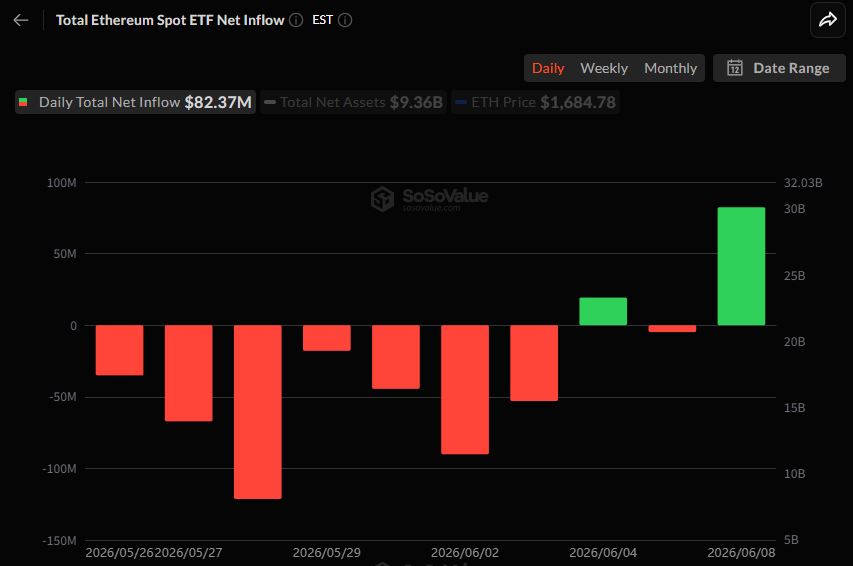This screenshot has height=566, width=853.
Task: Click the -150M left axis label
Action: click(59, 541)
